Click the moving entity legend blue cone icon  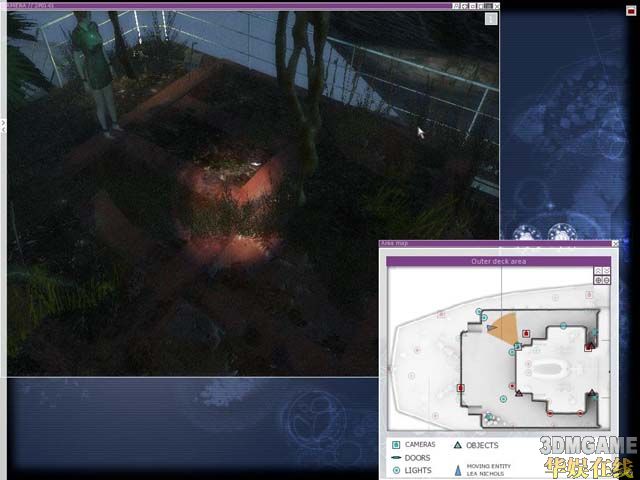click(458, 470)
